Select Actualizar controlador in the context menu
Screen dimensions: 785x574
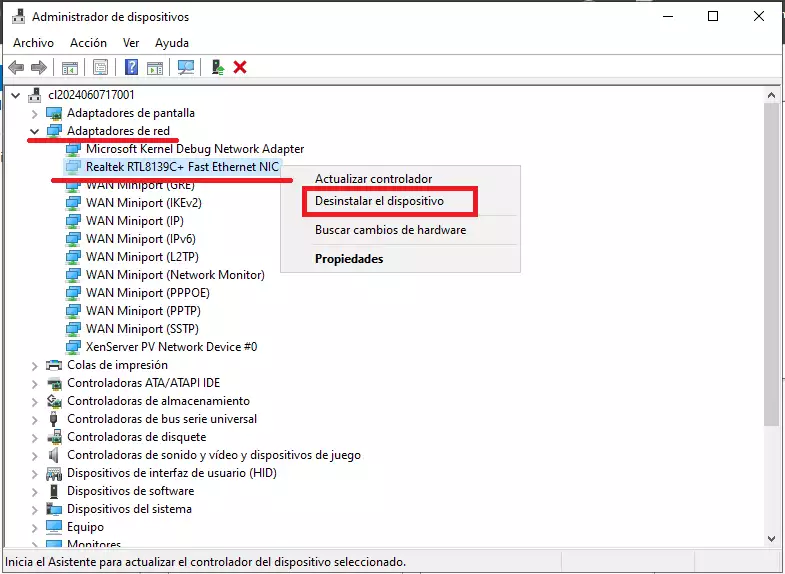373,179
